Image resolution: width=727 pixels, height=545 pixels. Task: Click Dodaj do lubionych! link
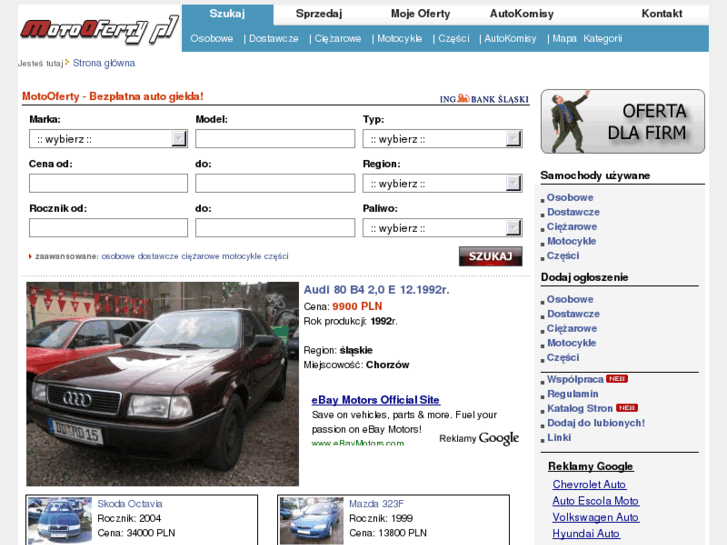[596, 423]
